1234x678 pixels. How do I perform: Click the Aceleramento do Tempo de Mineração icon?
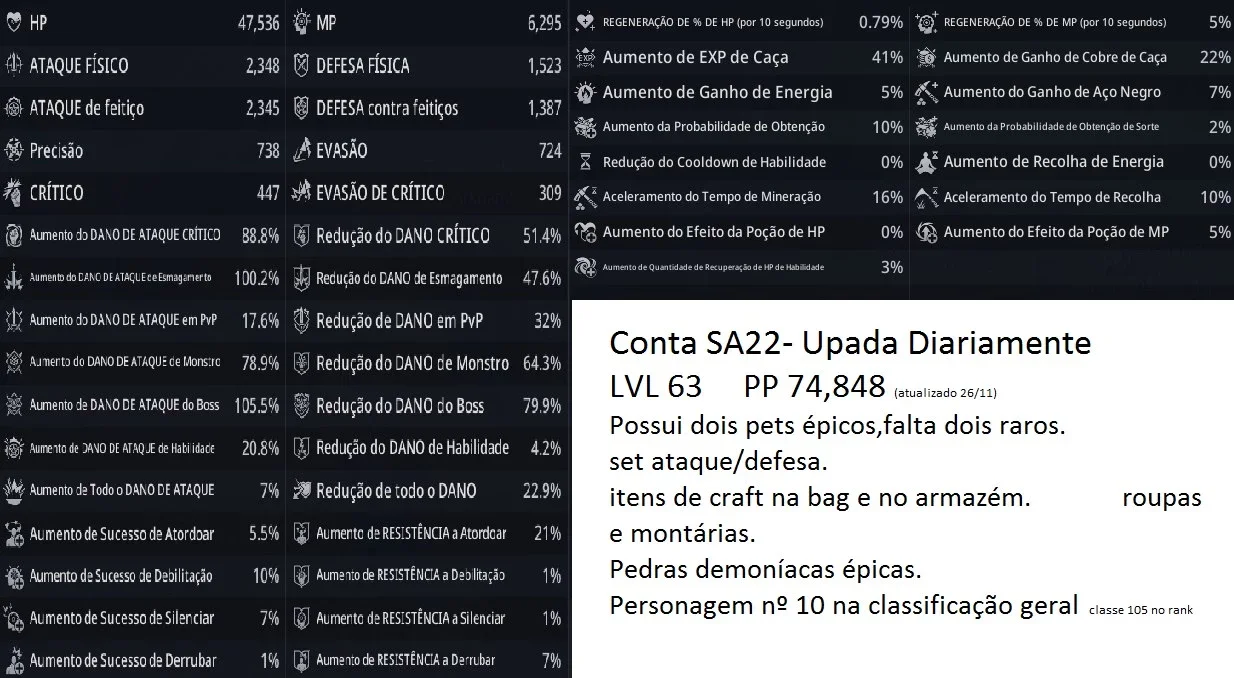tap(586, 197)
